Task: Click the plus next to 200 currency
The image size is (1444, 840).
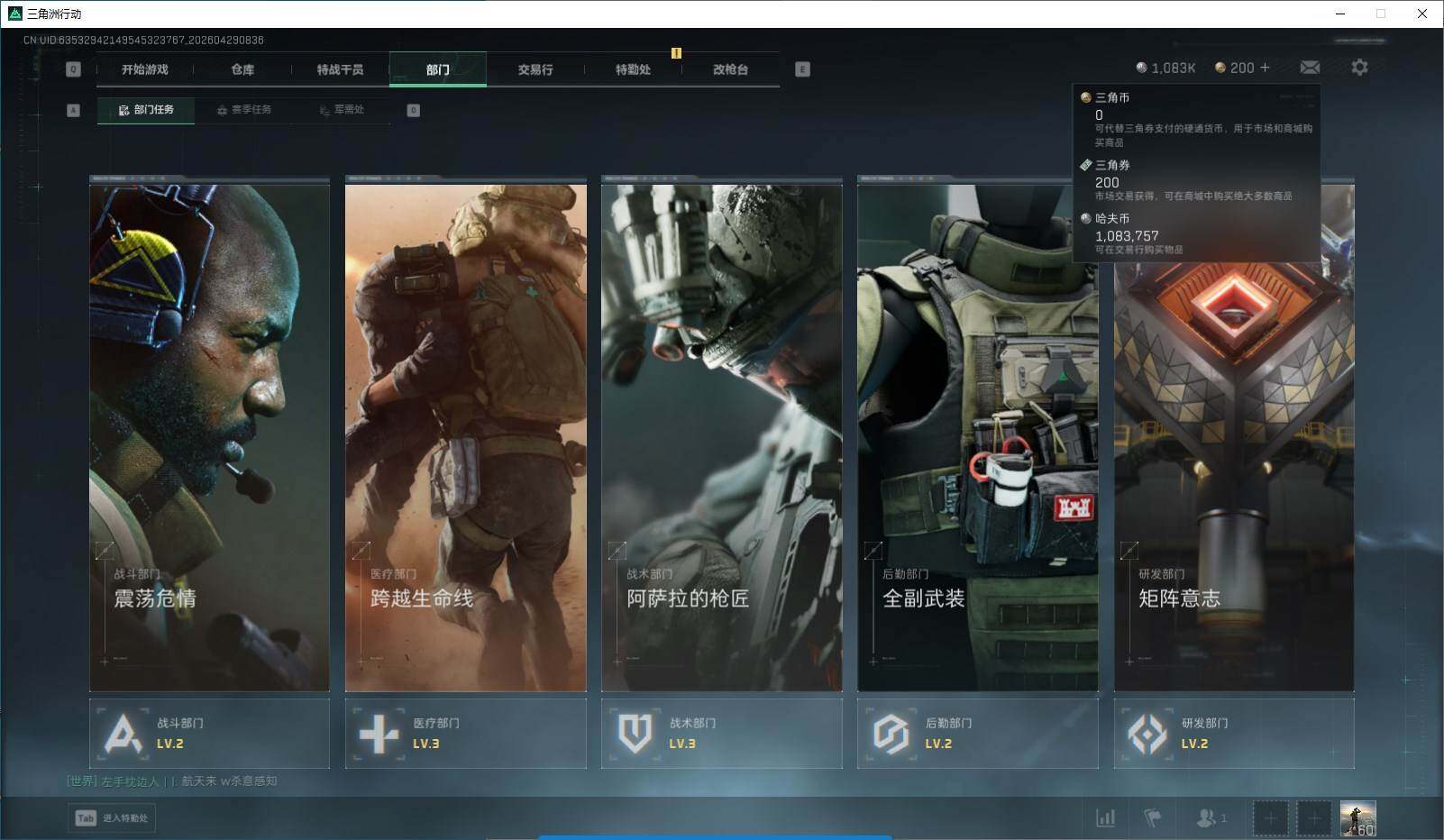Action: 1265,68
